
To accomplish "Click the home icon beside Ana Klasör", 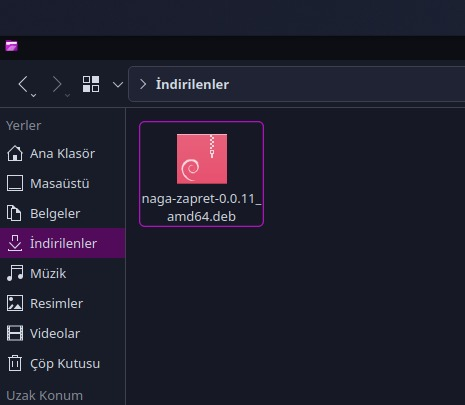I will tap(15, 153).
